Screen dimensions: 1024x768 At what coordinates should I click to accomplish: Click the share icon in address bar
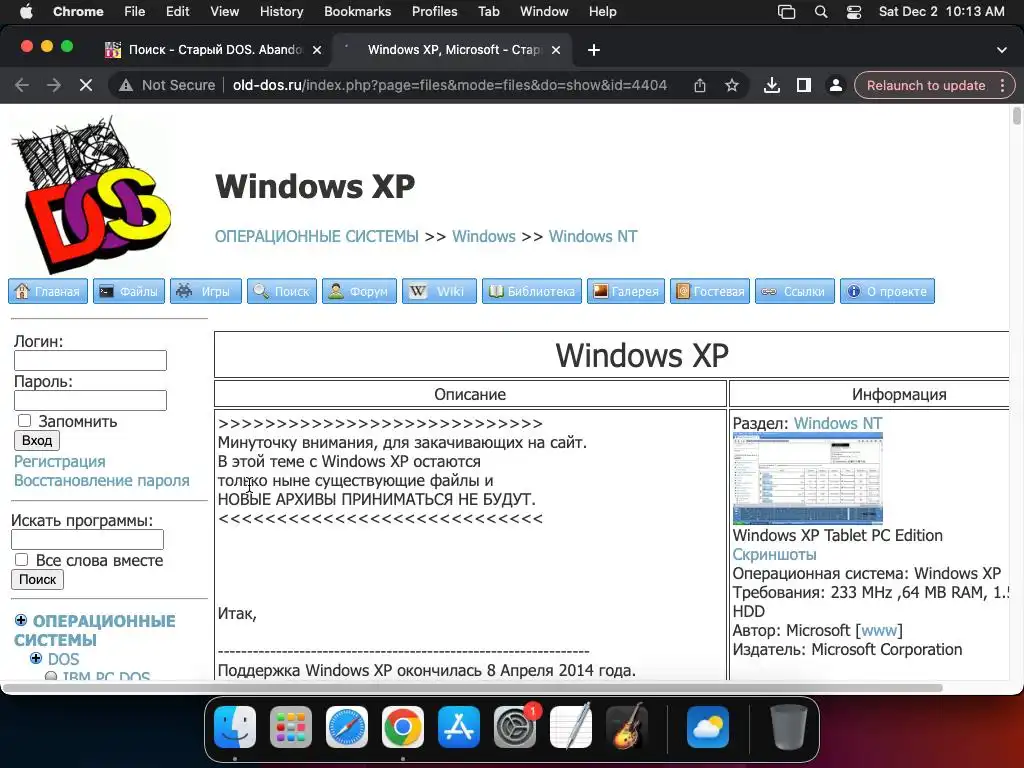(699, 86)
